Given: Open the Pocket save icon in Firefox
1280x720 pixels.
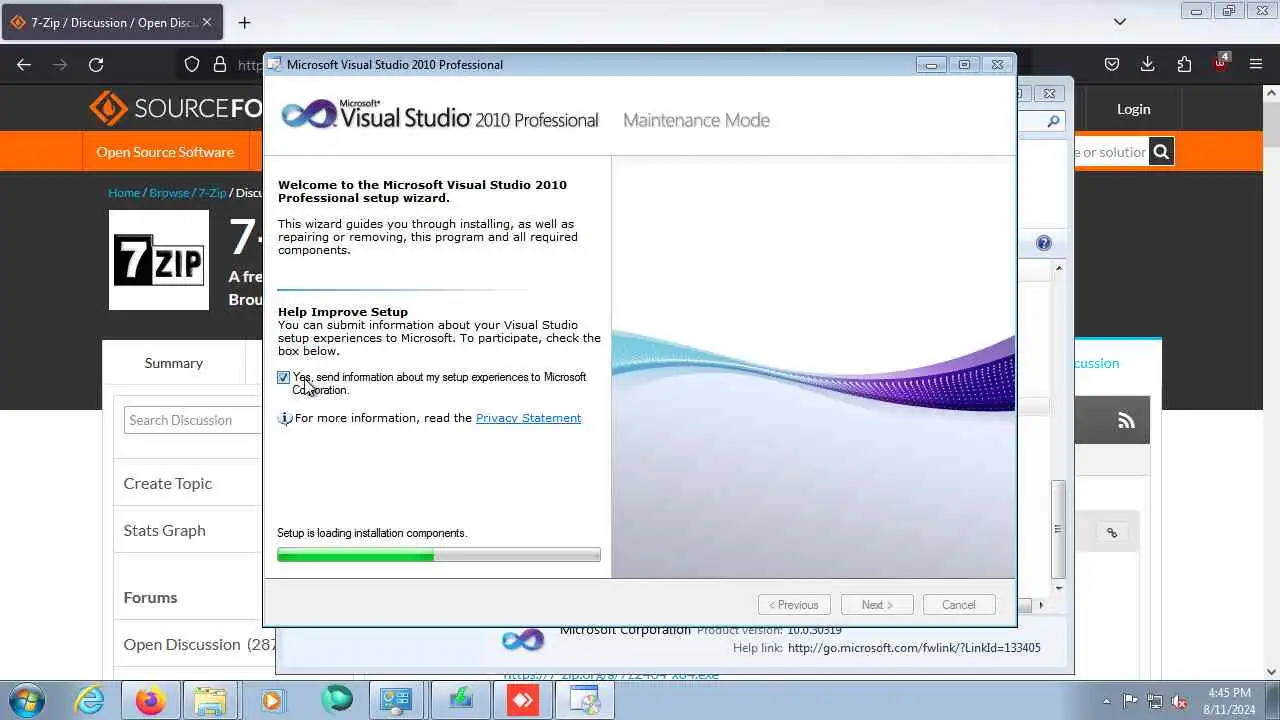Looking at the screenshot, I should 1112,64.
